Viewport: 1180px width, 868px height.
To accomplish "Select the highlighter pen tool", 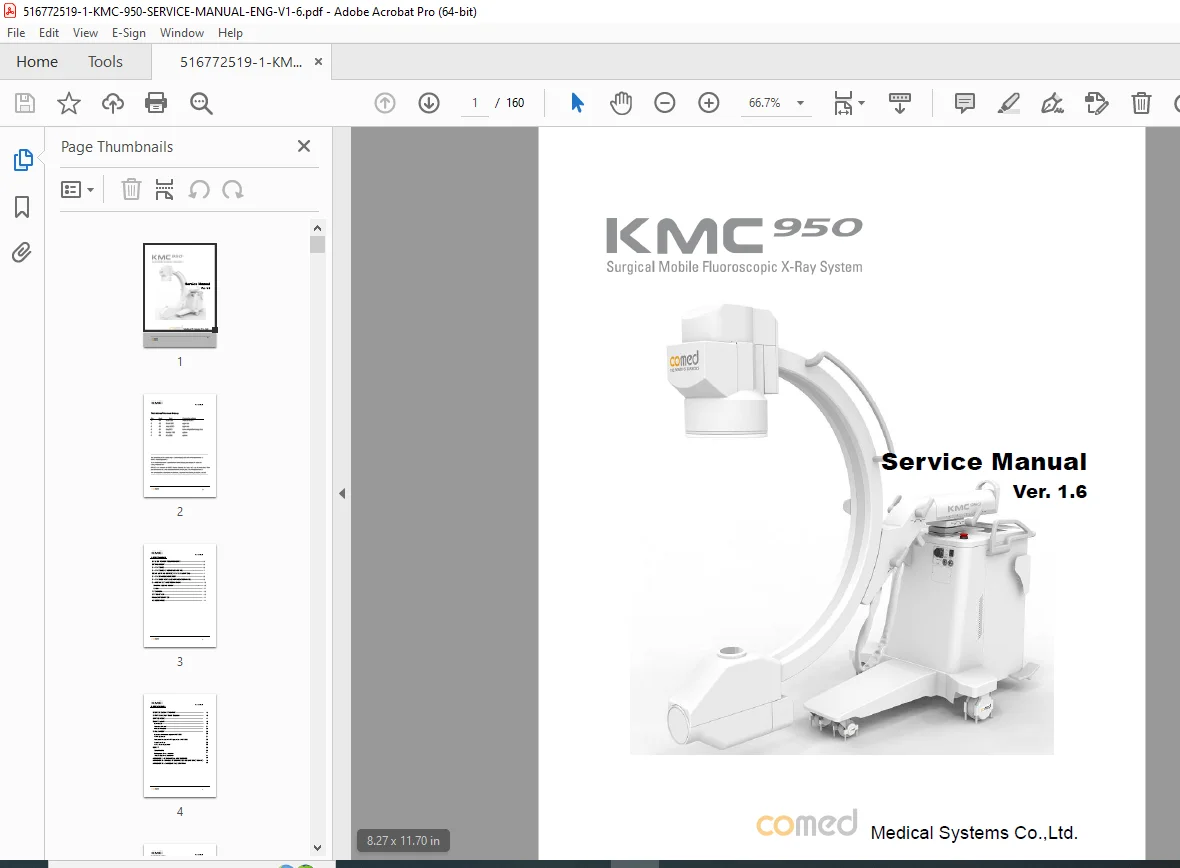I will (1008, 103).
